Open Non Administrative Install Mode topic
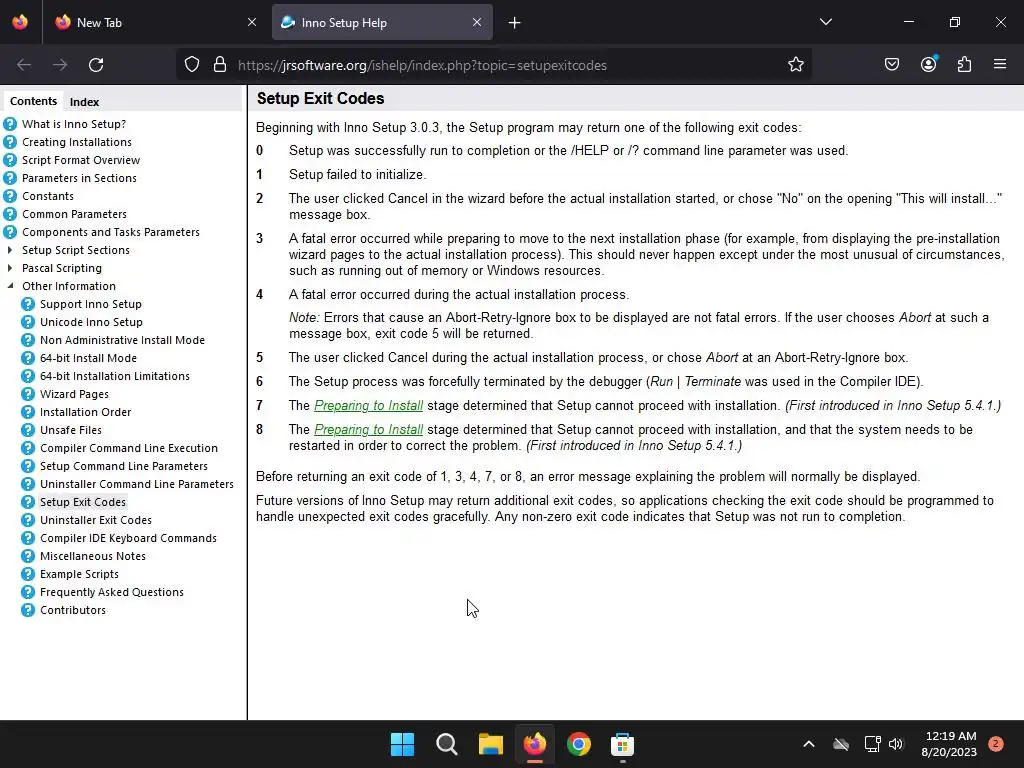This screenshot has width=1024, height=768. (122, 340)
